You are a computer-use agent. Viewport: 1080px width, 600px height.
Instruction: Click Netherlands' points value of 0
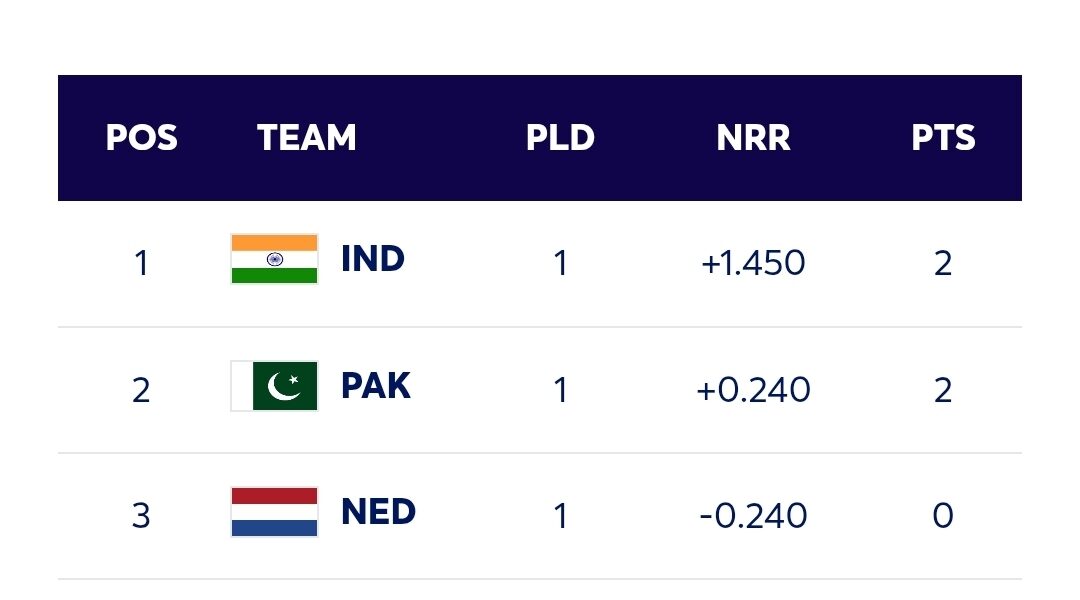(x=943, y=516)
